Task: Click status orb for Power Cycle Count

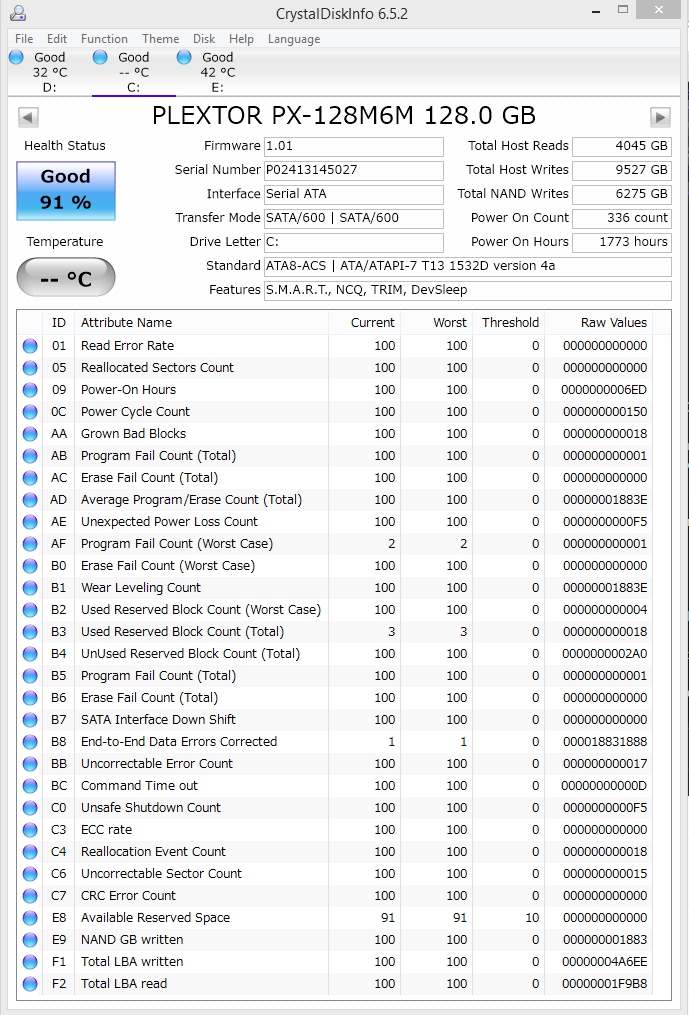Action: point(30,412)
